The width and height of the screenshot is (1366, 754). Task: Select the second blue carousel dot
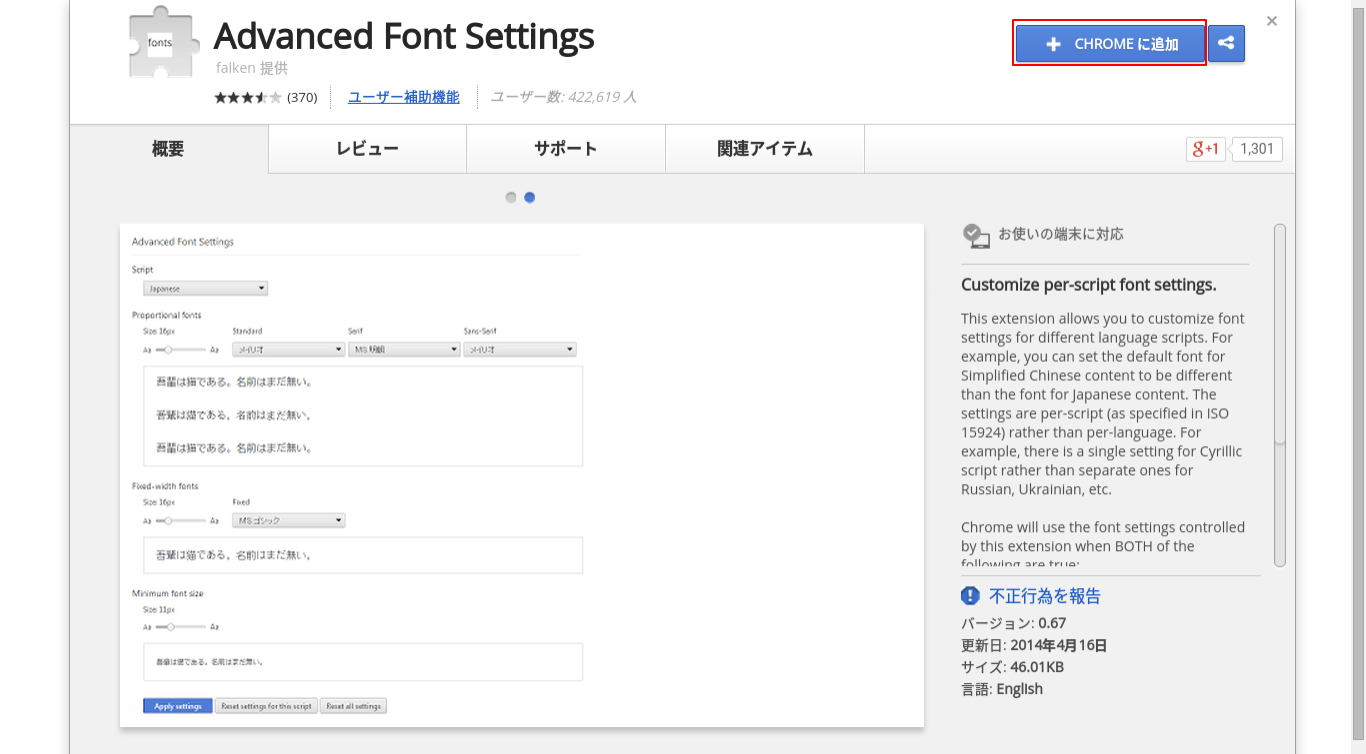530,197
